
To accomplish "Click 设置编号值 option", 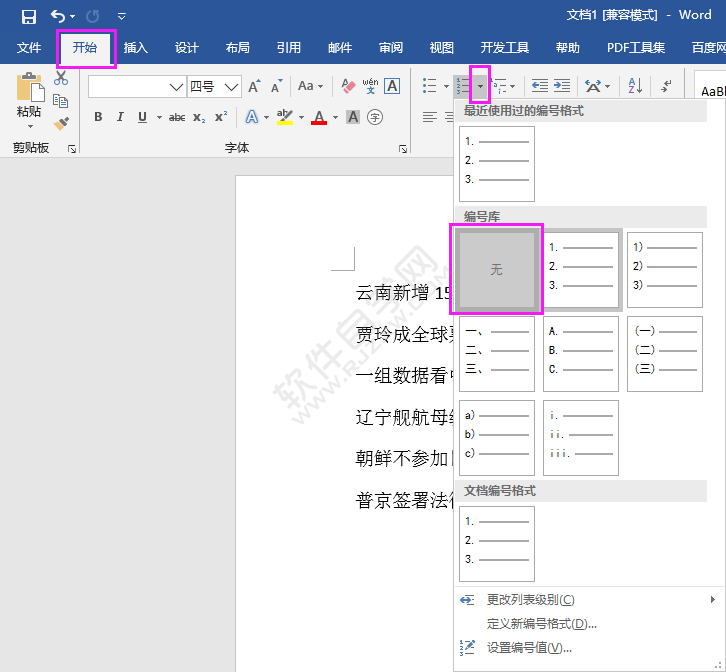I will pyautogui.click(x=529, y=648).
